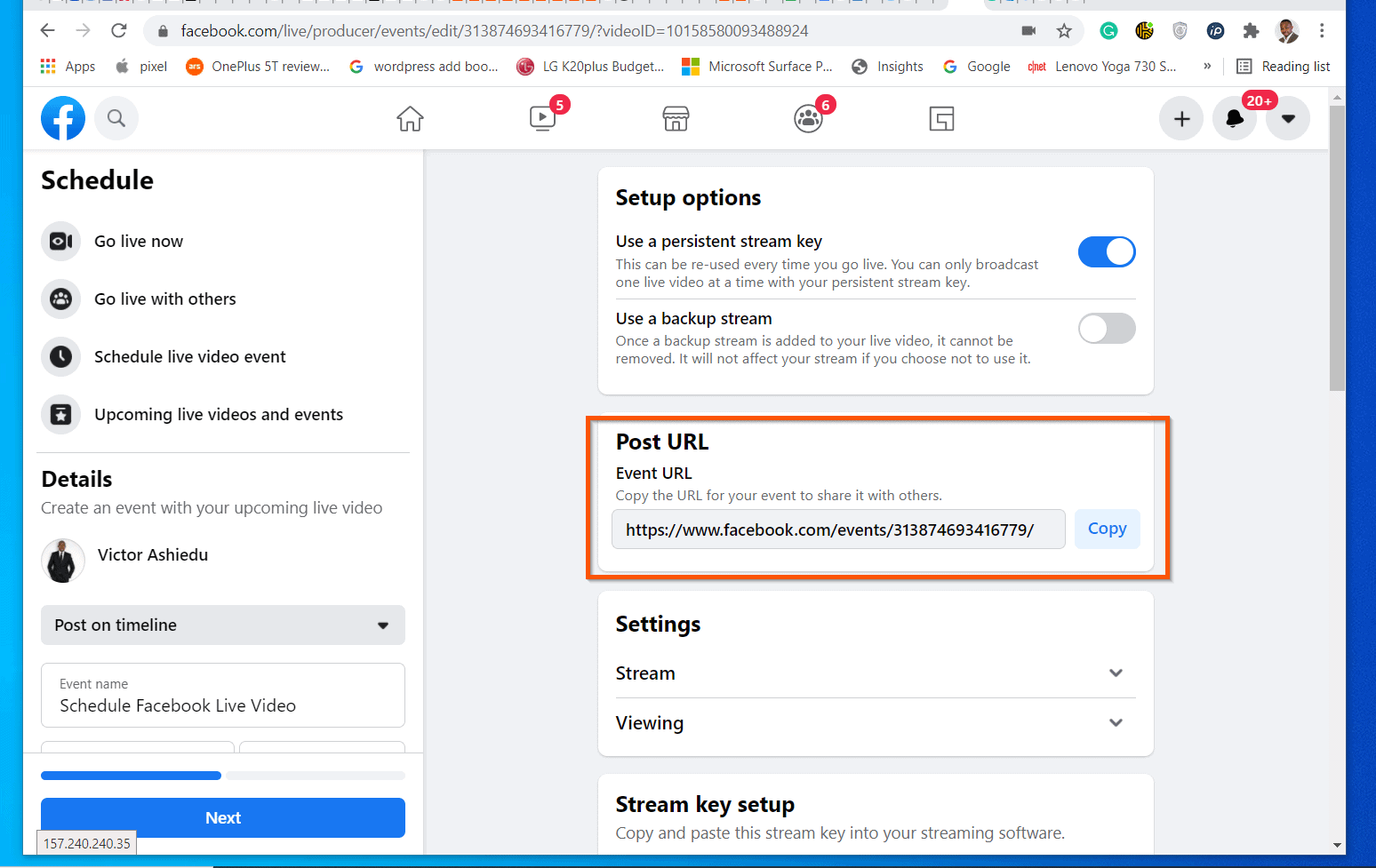The width and height of the screenshot is (1376, 868).
Task: Open the Watch video icon
Action: tap(542, 118)
